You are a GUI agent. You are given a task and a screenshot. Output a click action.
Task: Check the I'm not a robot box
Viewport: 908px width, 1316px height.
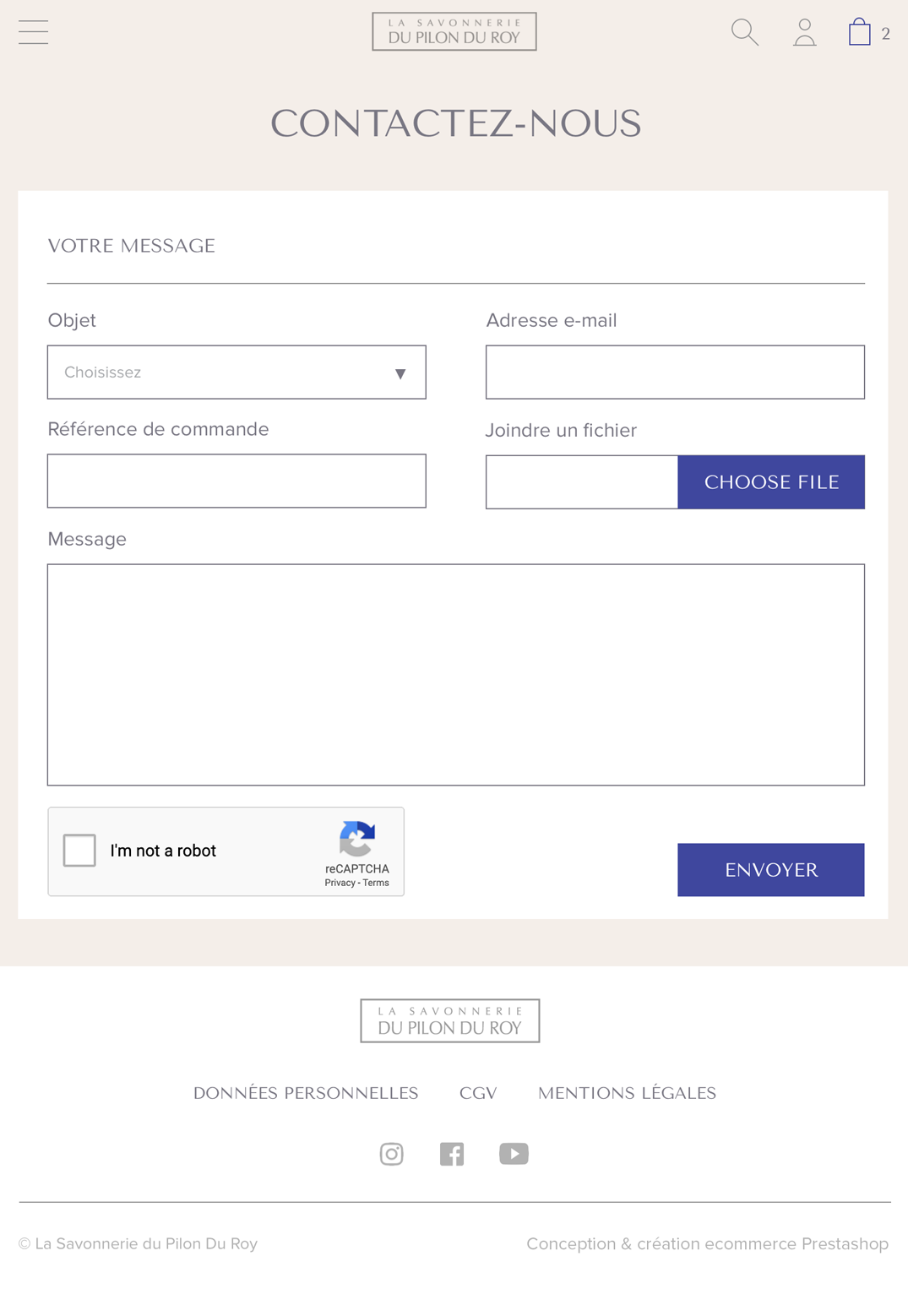pyautogui.click(x=79, y=851)
